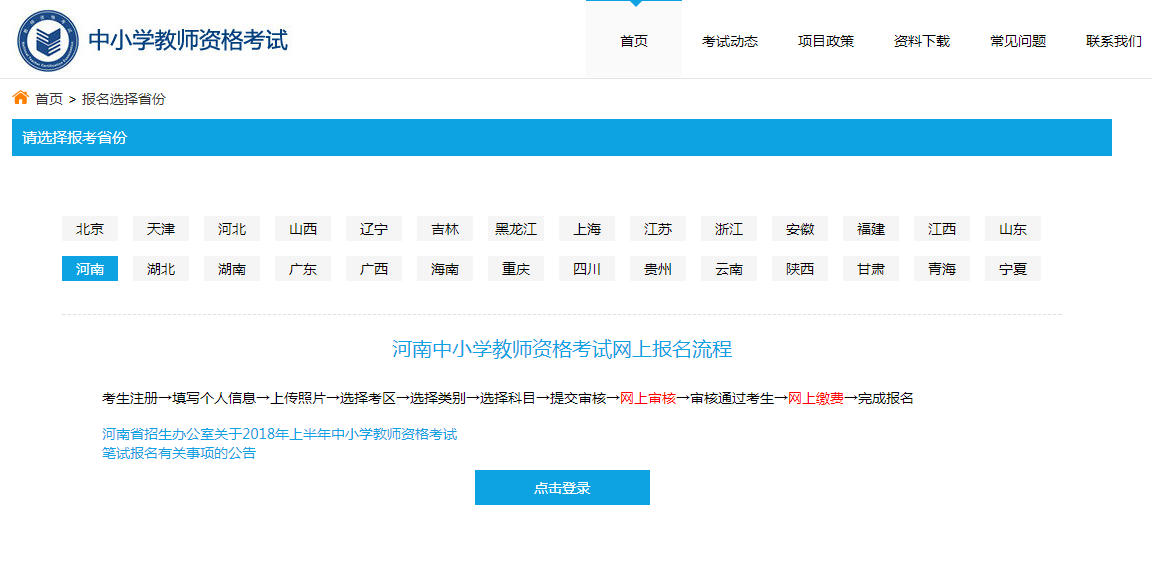The width and height of the screenshot is (1152, 568).
Task: Select 青海 province
Action: click(x=943, y=268)
